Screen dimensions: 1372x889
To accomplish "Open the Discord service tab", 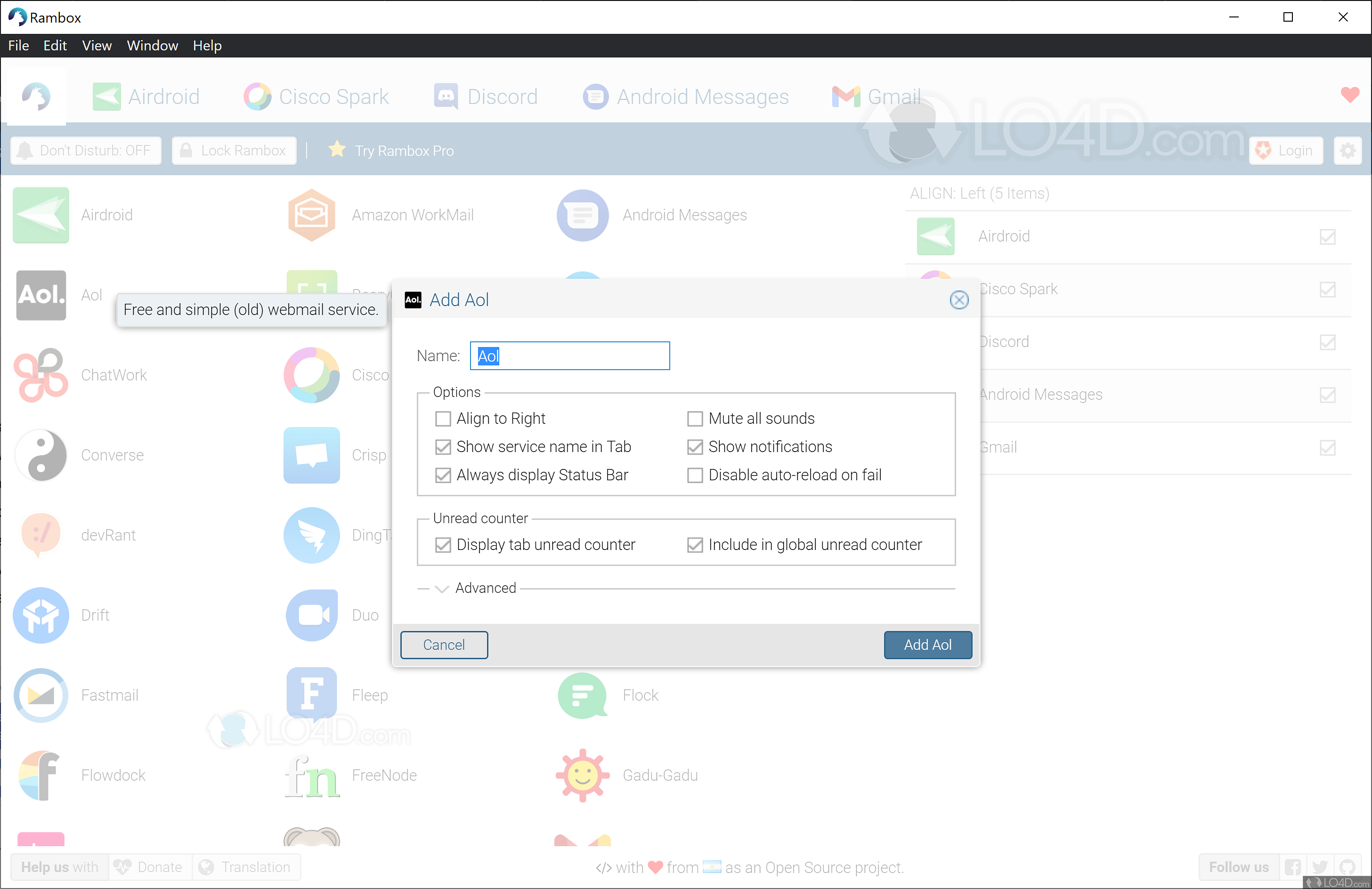I will click(x=486, y=96).
